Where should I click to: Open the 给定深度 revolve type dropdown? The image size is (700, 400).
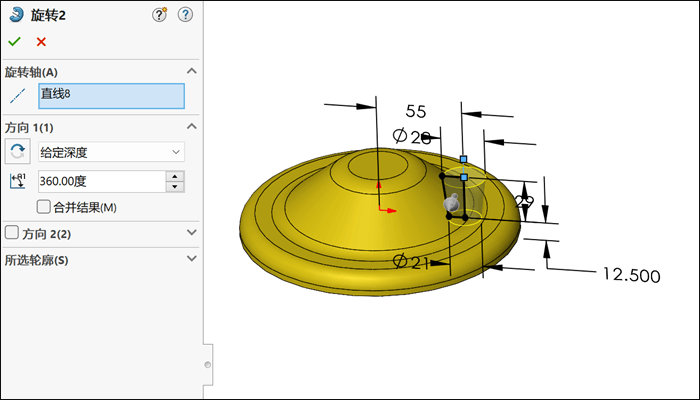111,152
